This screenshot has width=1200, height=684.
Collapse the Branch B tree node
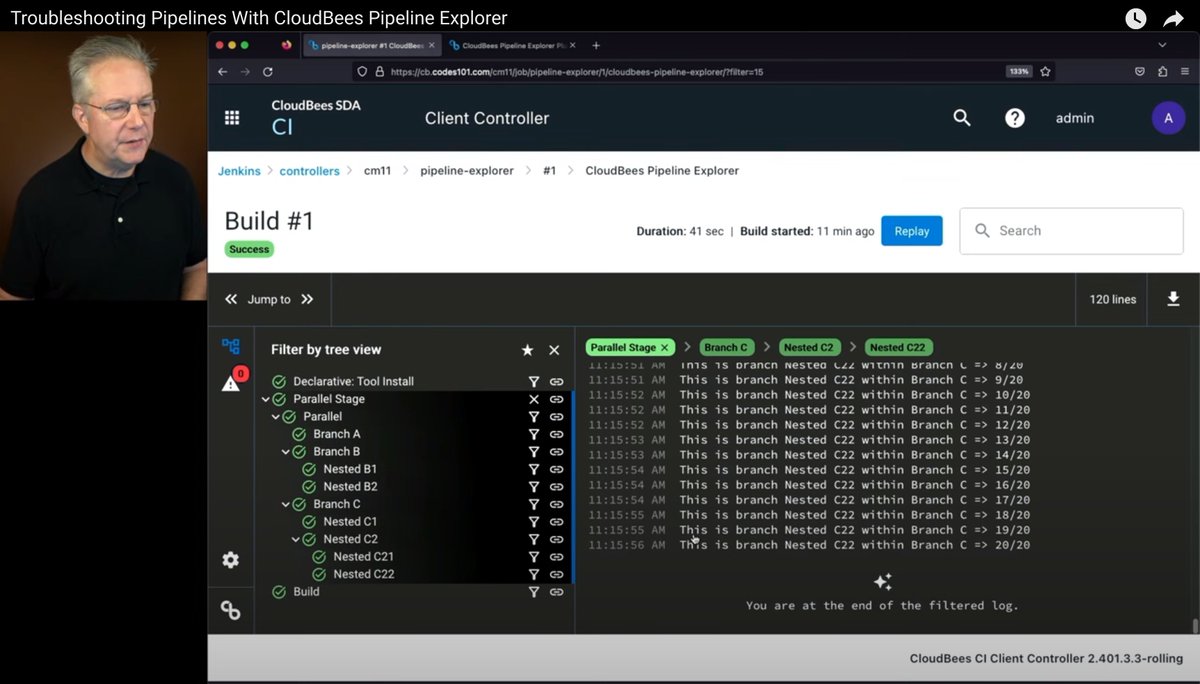pos(286,452)
